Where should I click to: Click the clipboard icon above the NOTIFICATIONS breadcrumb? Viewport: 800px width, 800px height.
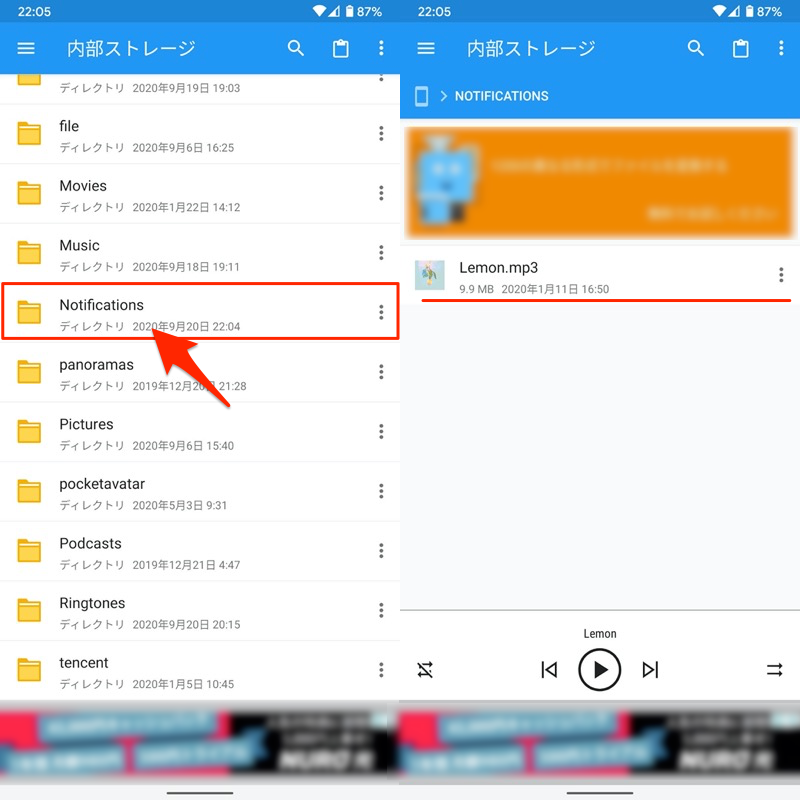click(741, 48)
